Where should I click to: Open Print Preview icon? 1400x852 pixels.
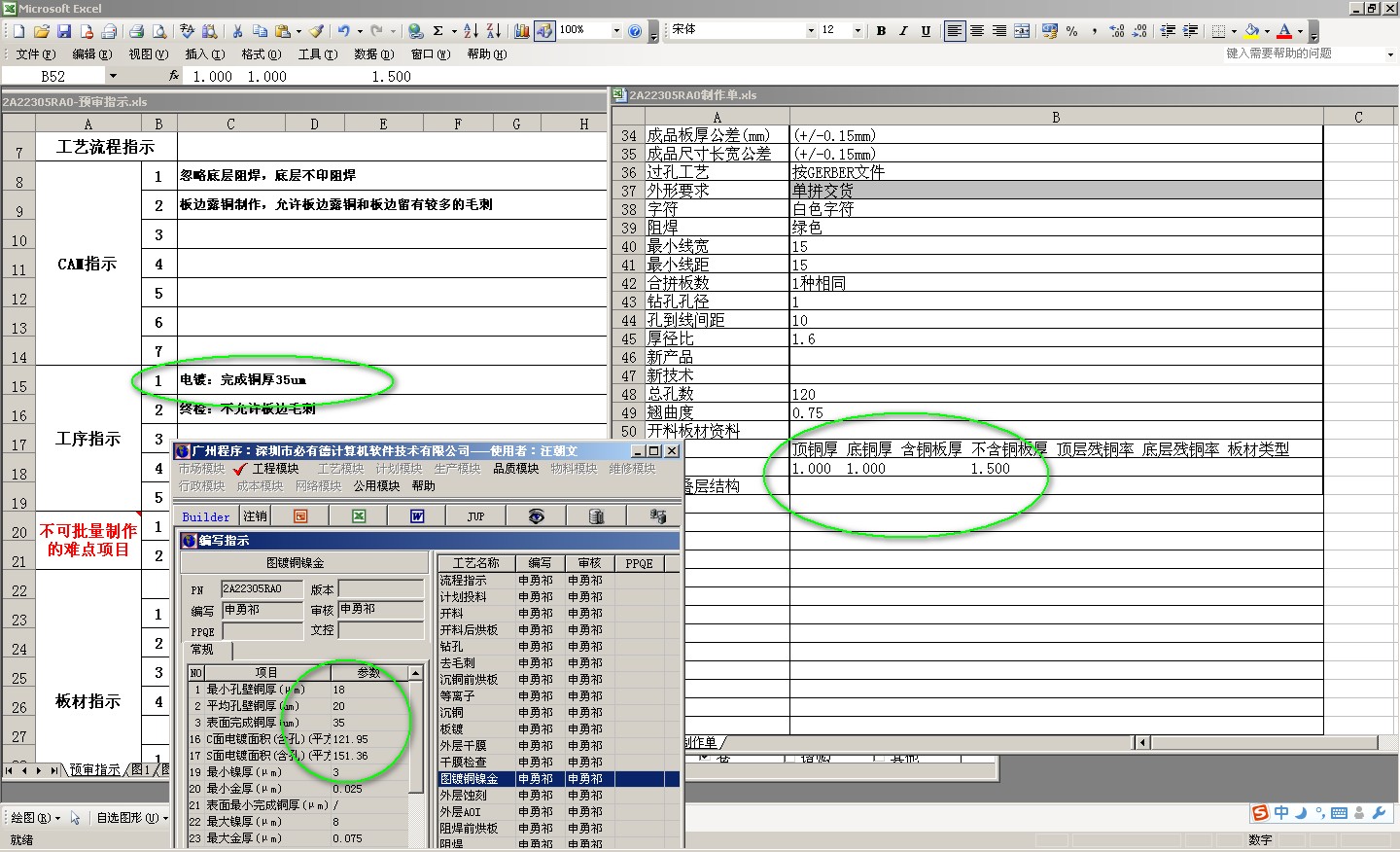(x=158, y=31)
